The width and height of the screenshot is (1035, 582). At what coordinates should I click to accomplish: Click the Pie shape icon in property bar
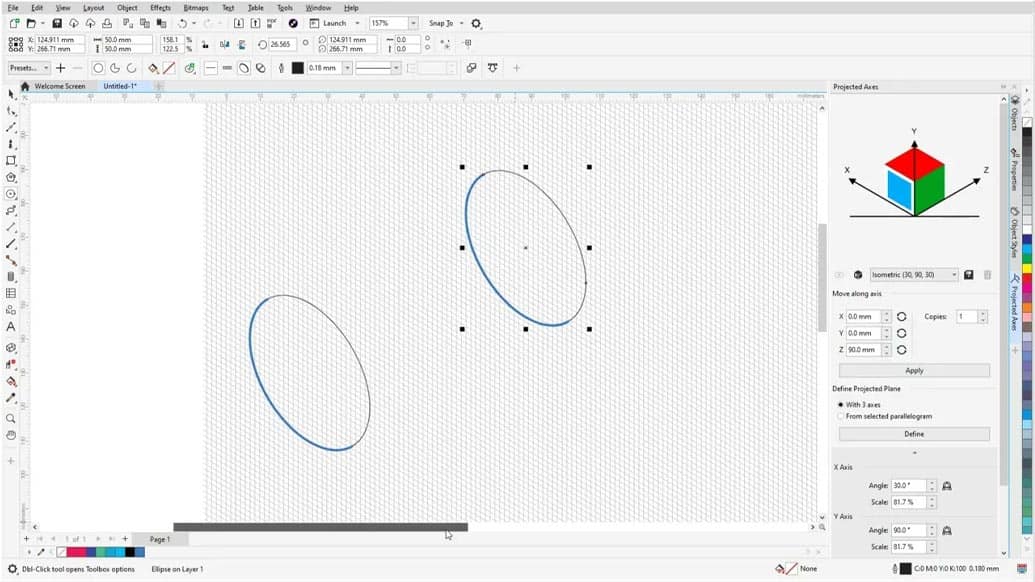[x=115, y=68]
